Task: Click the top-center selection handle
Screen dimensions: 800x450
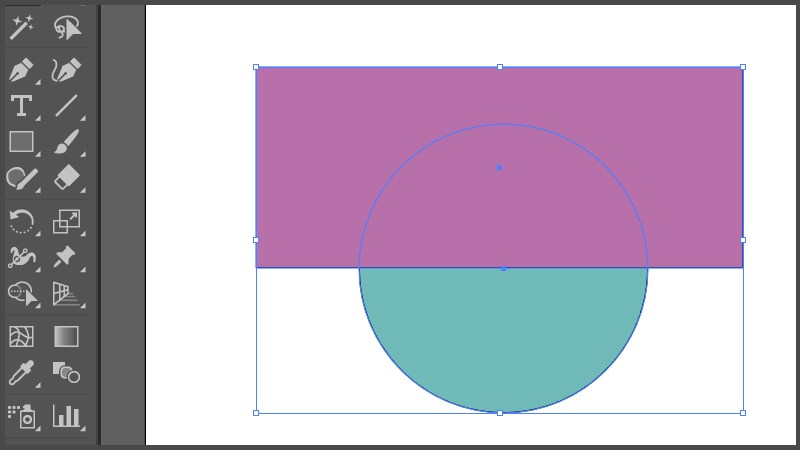Action: 500,67
